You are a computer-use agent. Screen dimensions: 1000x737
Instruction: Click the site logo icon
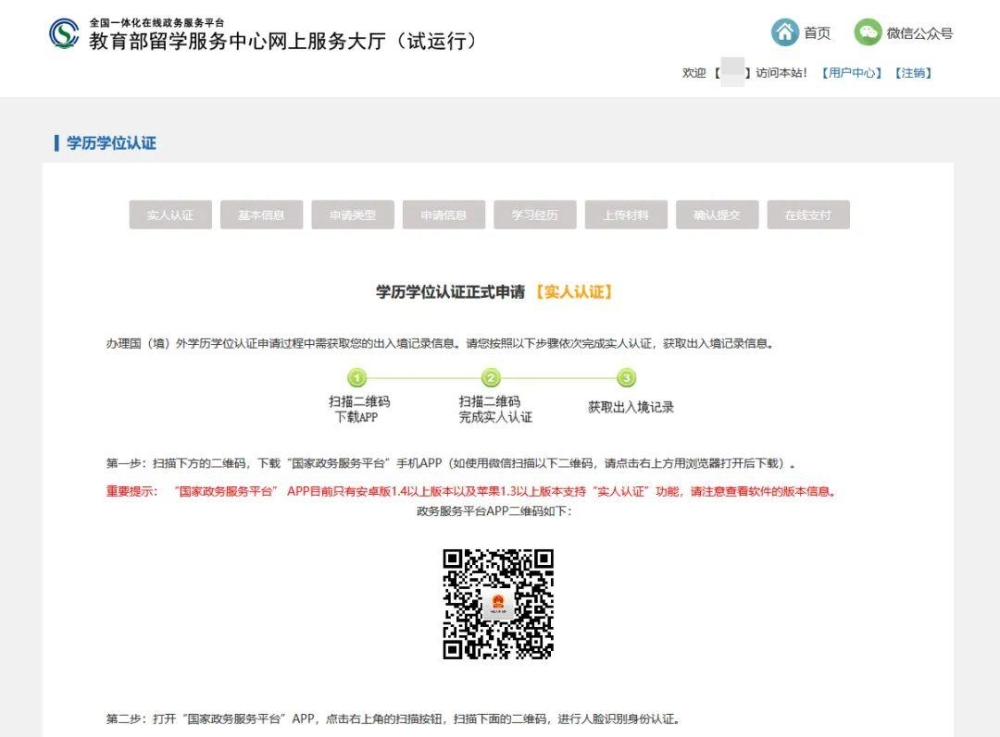pyautogui.click(x=64, y=33)
